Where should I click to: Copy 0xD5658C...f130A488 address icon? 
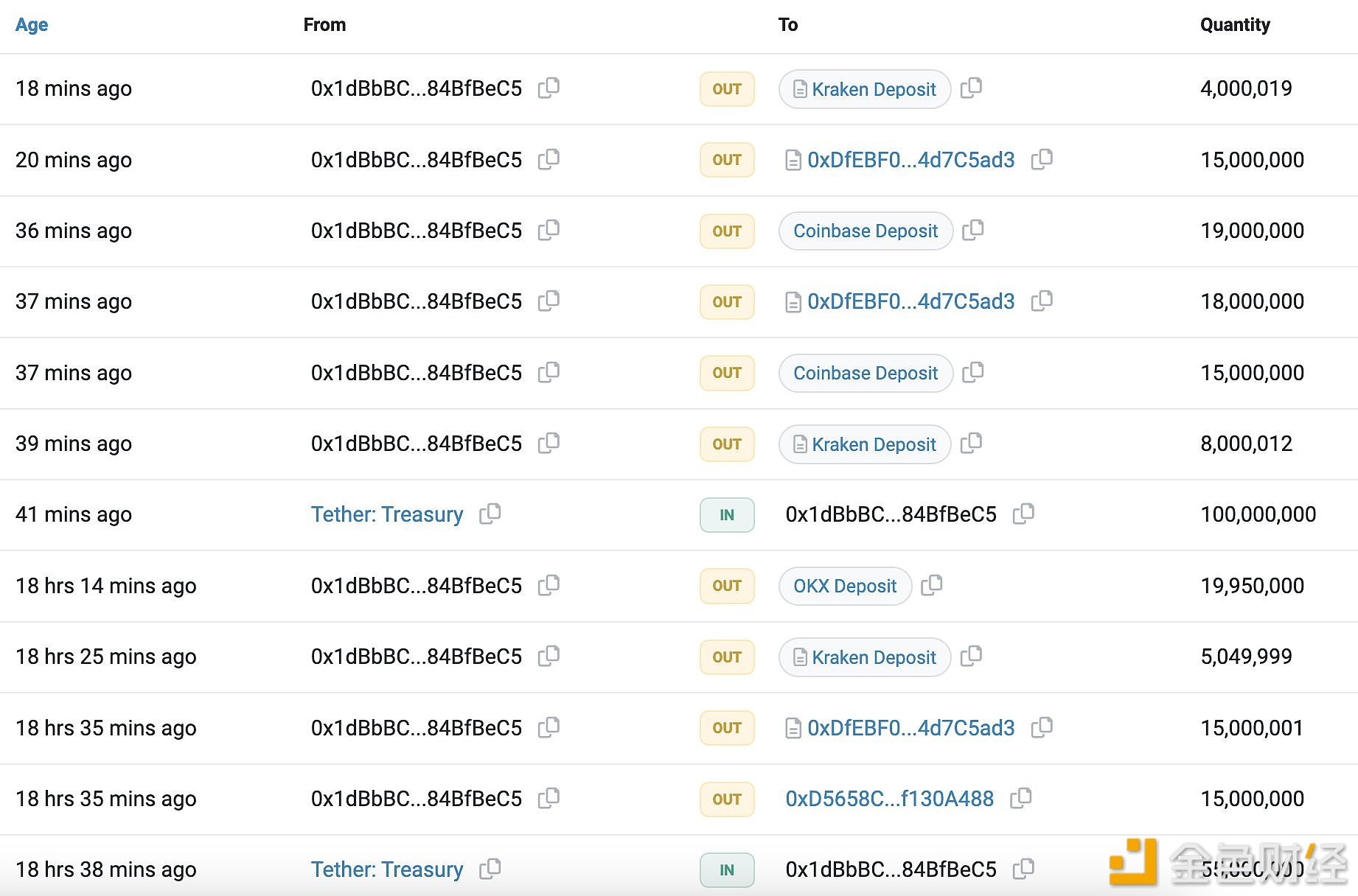(x=1020, y=798)
